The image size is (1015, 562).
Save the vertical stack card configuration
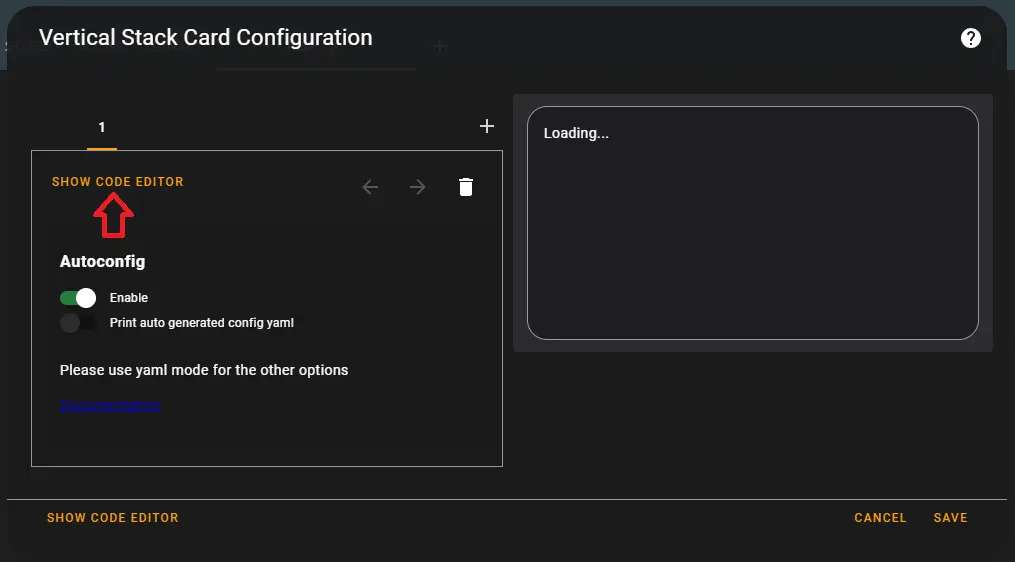(950, 518)
